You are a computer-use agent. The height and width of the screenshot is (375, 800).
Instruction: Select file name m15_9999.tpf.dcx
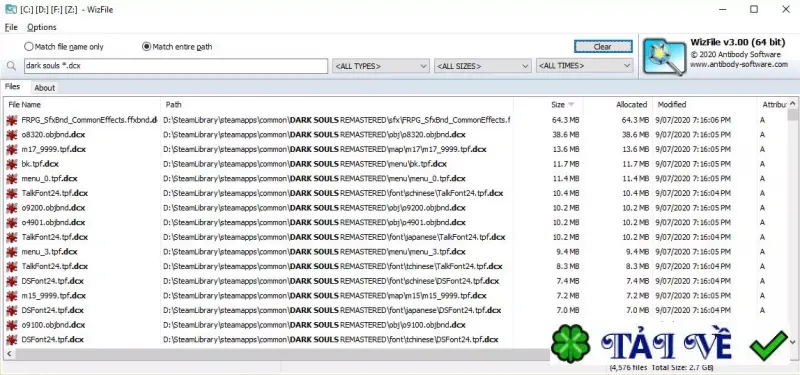pos(54,295)
